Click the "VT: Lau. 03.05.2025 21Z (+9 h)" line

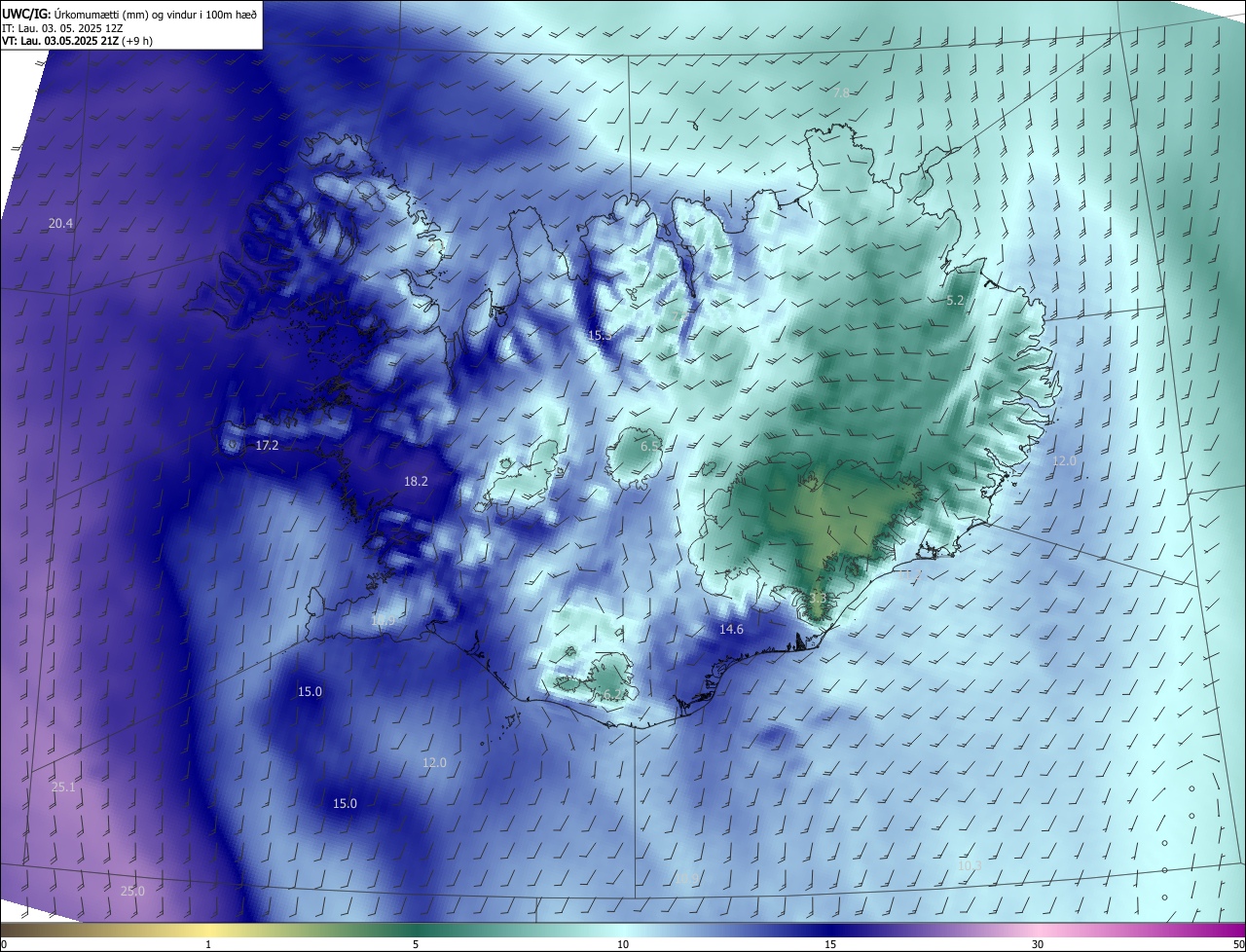(x=77, y=40)
